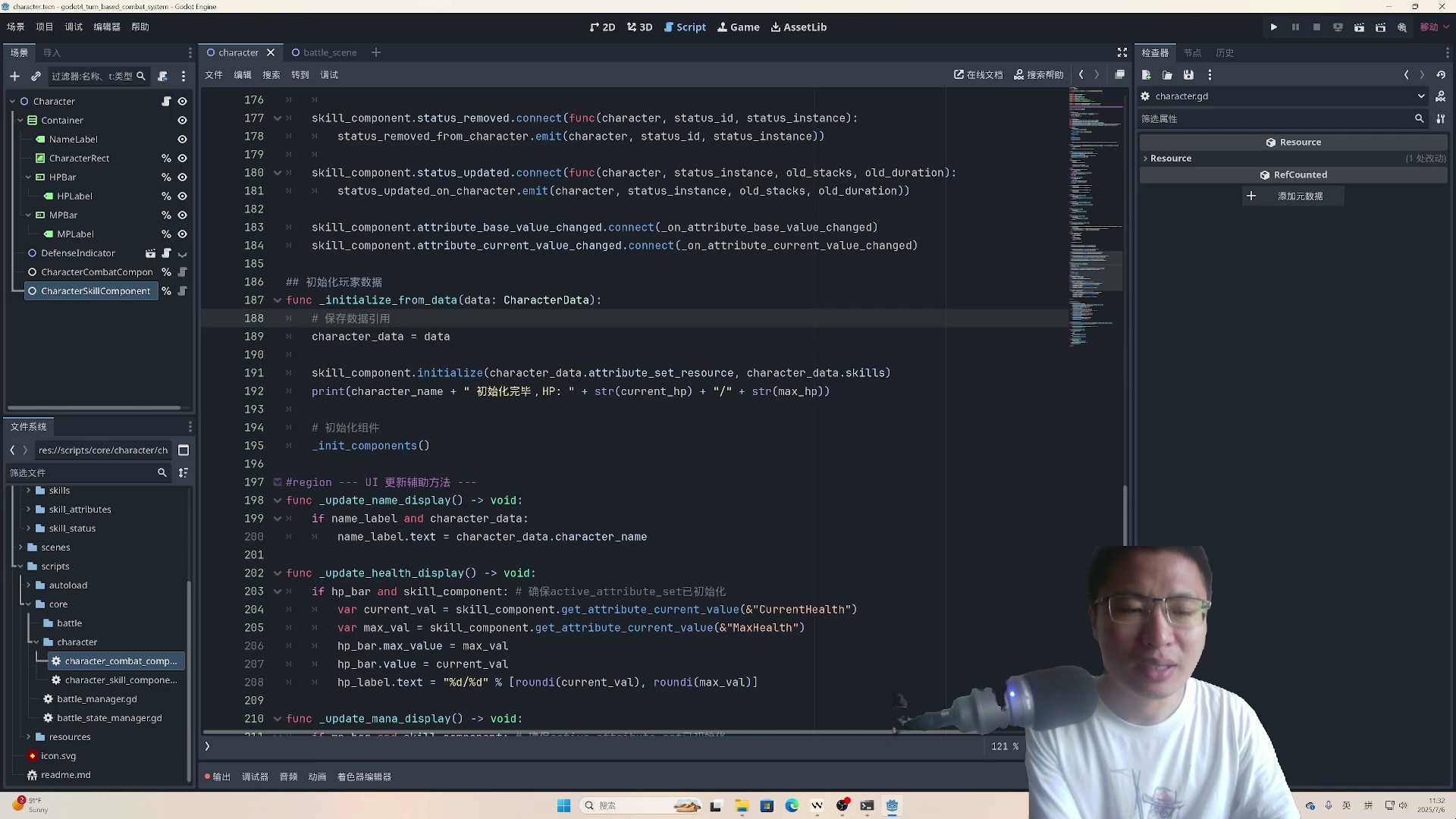Create new resource in inspector

point(1147,75)
